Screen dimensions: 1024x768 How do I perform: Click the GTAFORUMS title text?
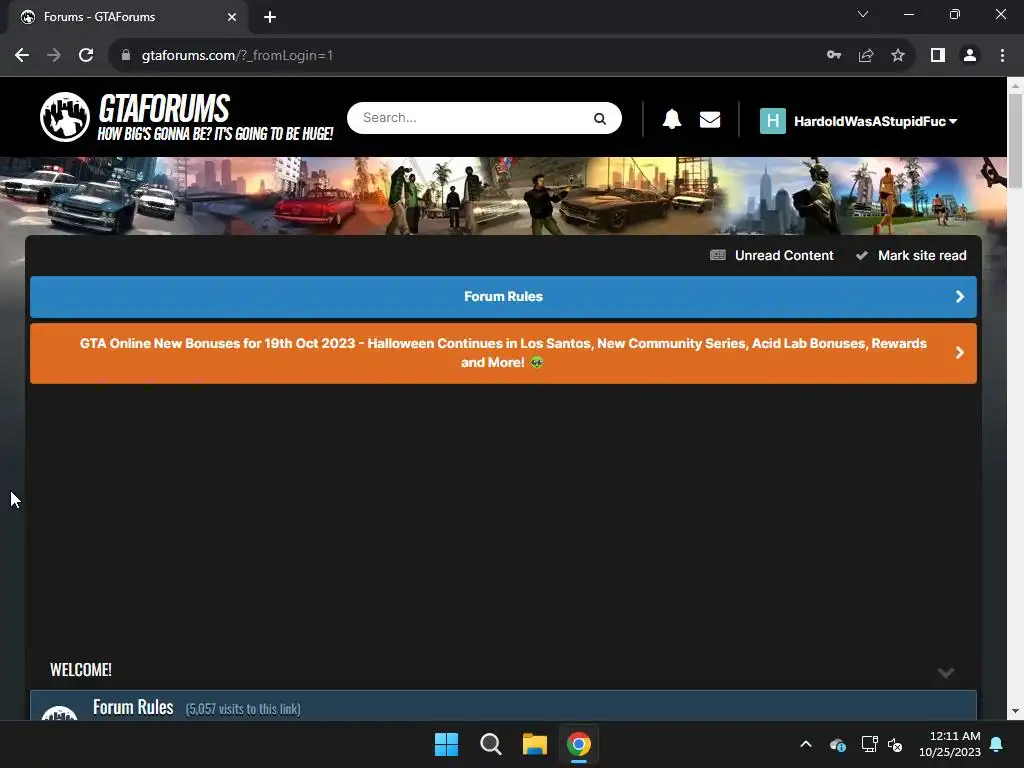tap(164, 108)
